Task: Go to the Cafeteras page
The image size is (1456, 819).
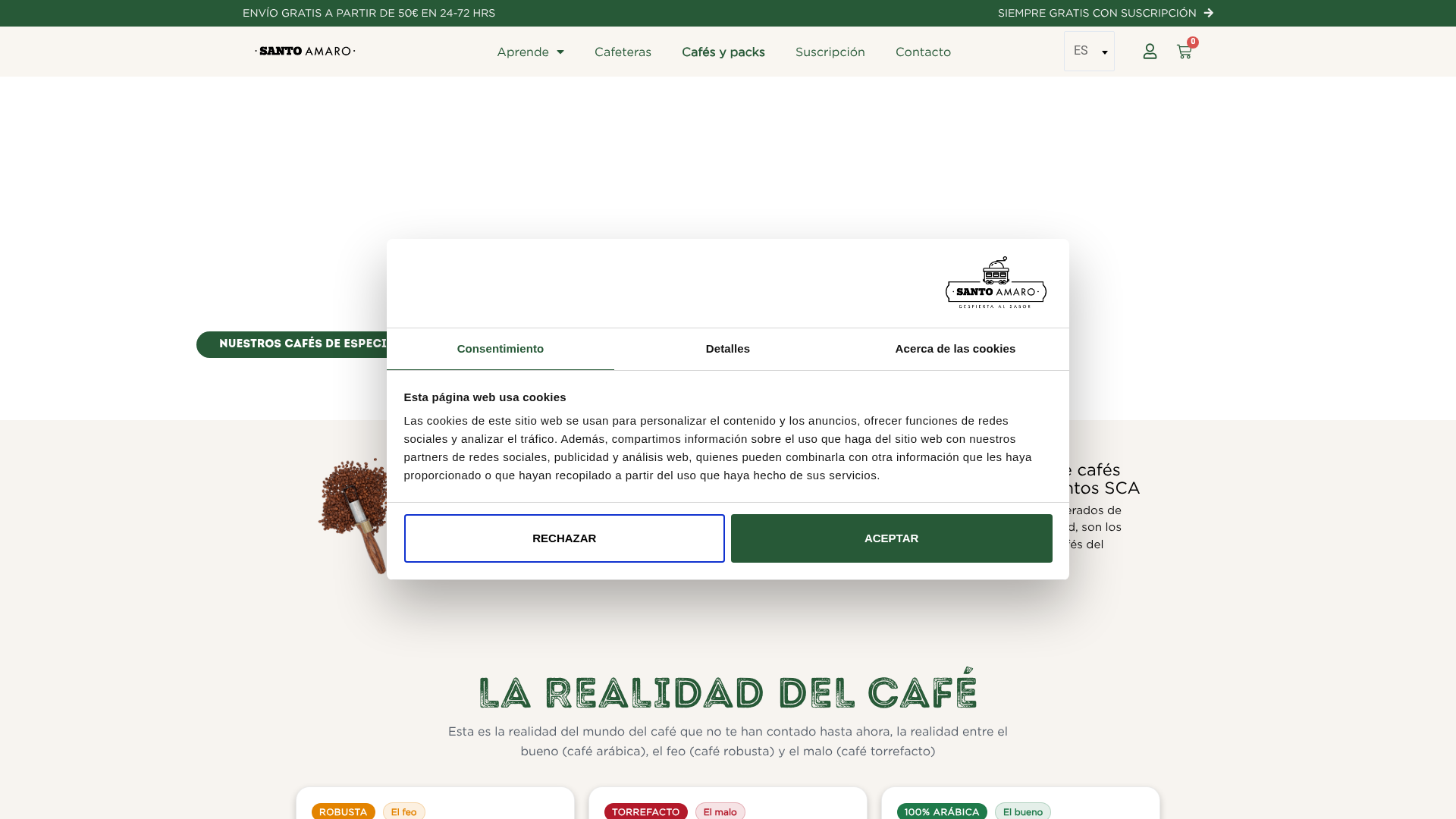Action: (x=623, y=52)
